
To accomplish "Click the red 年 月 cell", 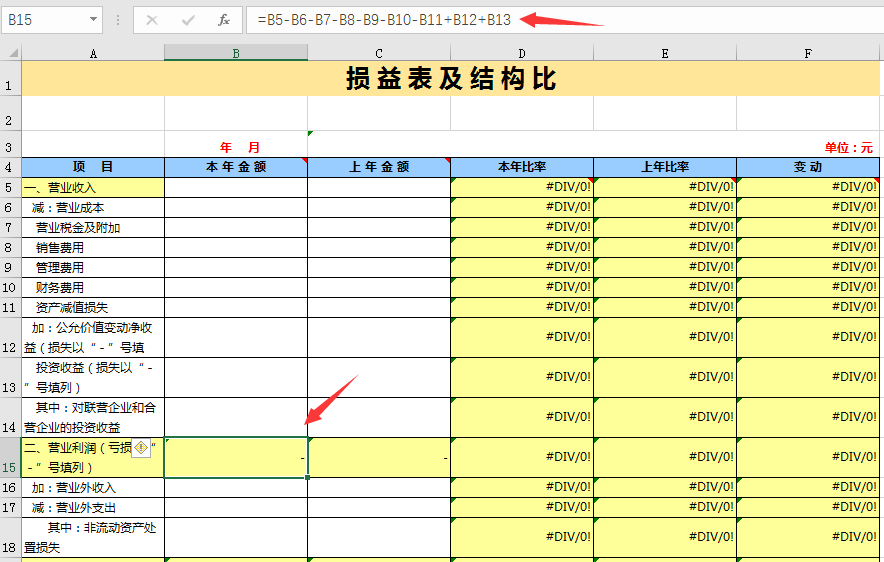I will 236,145.
